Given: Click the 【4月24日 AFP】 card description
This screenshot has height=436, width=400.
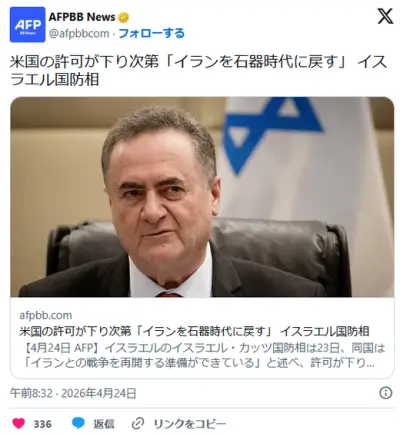Looking at the screenshot, I should [204, 355].
